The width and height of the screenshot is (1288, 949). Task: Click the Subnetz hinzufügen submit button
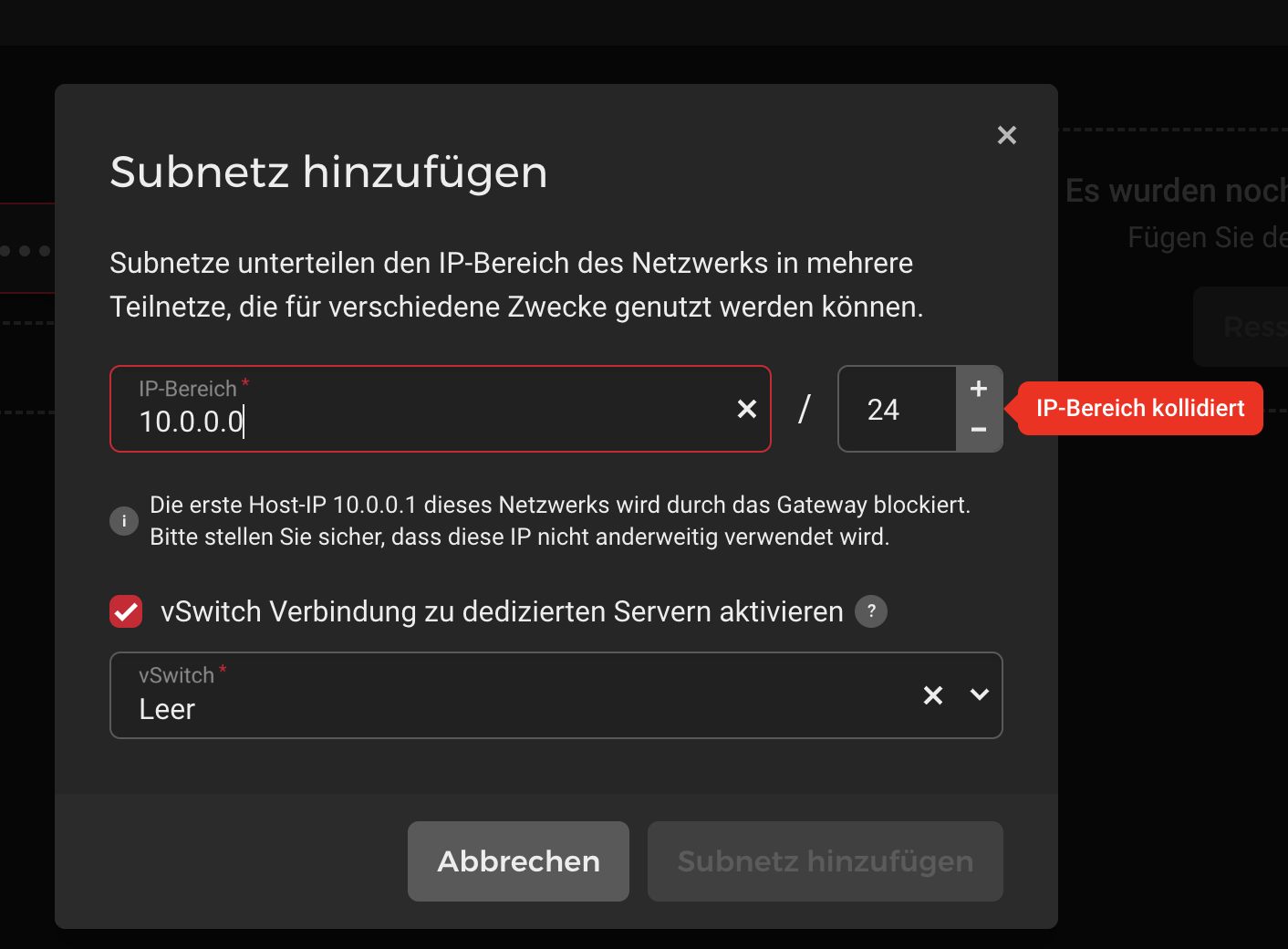(x=826, y=861)
